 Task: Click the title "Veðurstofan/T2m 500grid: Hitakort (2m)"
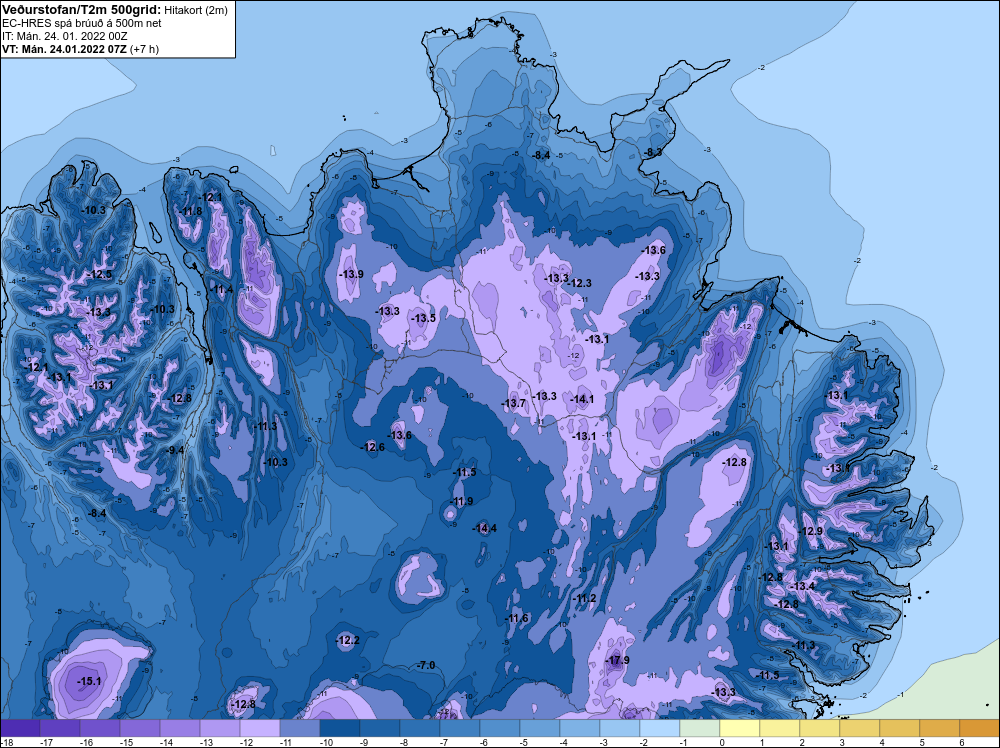point(115,10)
